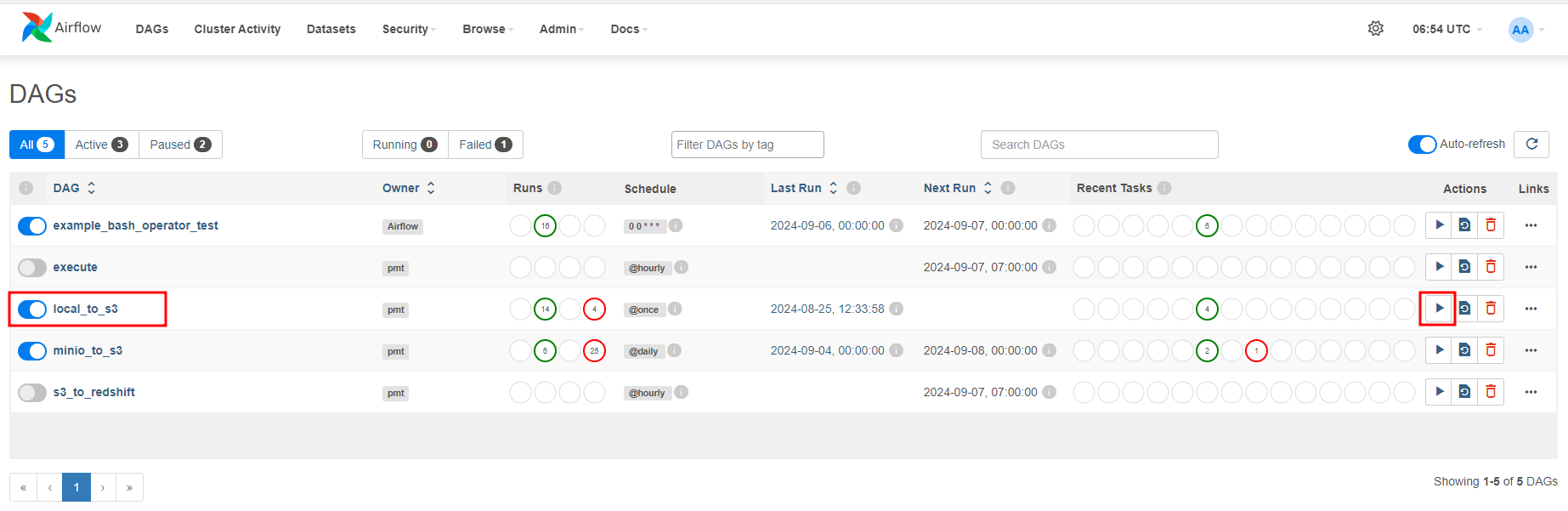Viewport: 1568px width, 511px height.
Task: Delete the example_bash_operator_test DAG
Action: 1491,225
